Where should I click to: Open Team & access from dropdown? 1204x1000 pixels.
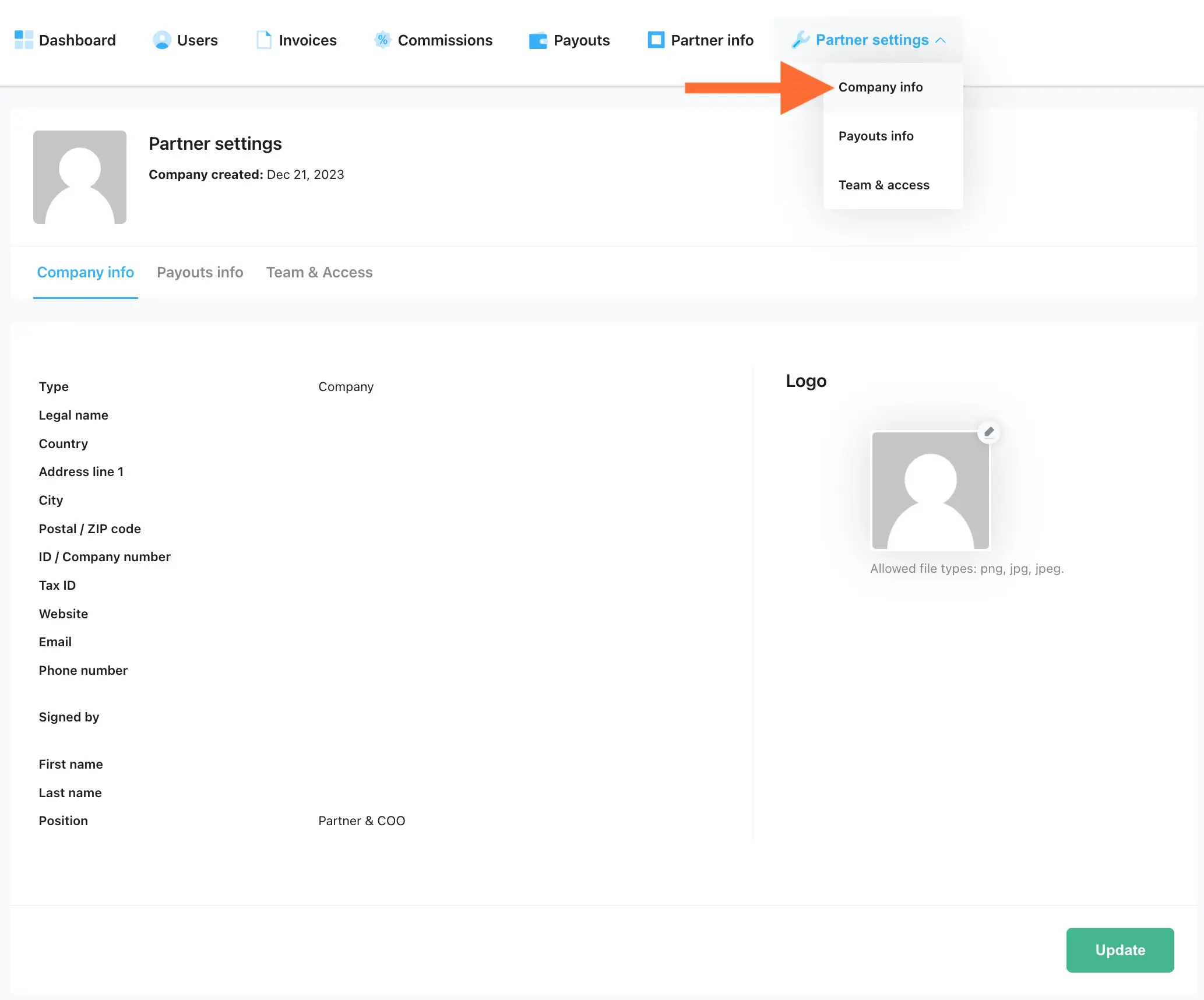click(884, 185)
